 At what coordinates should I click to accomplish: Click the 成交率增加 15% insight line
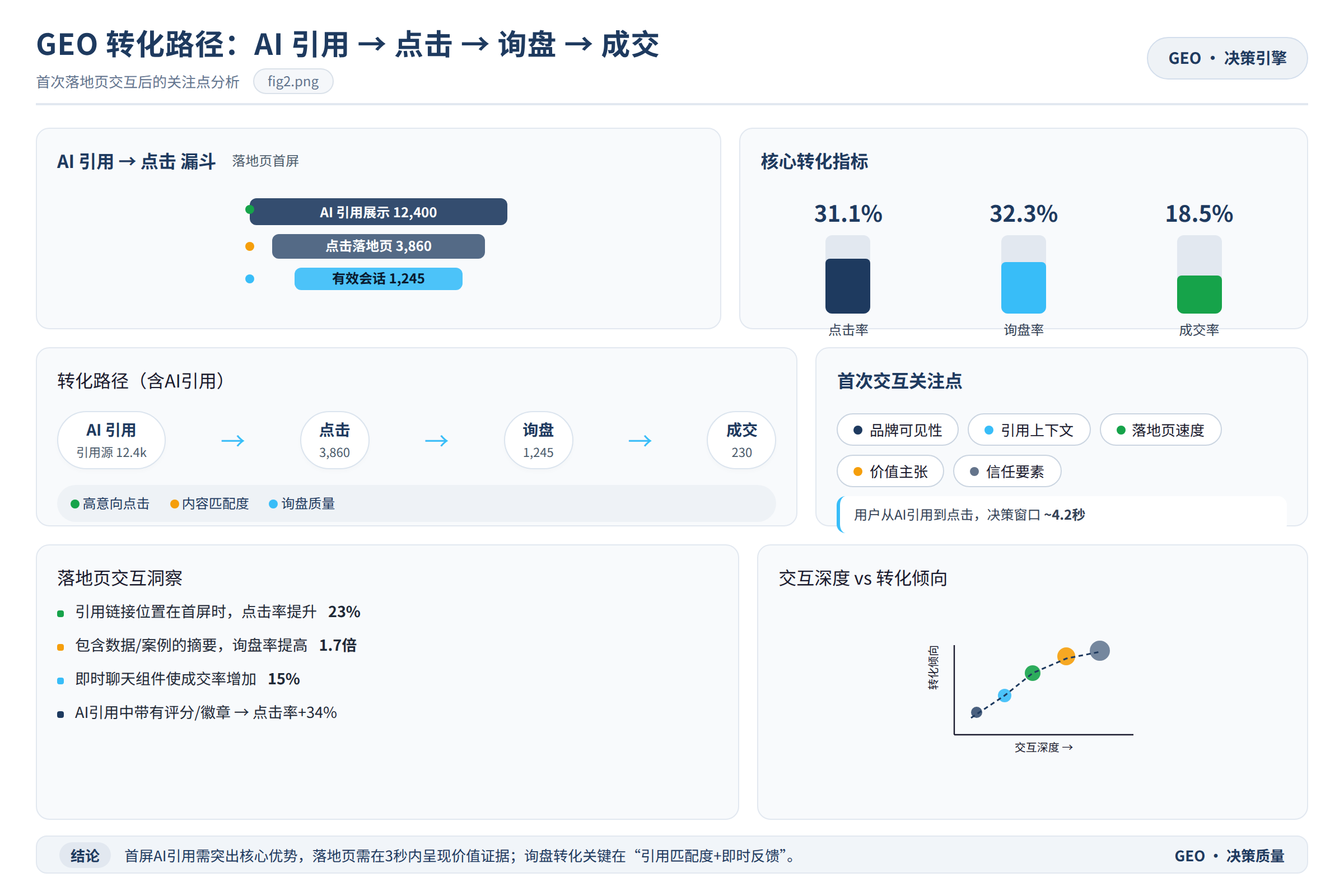(x=179, y=679)
